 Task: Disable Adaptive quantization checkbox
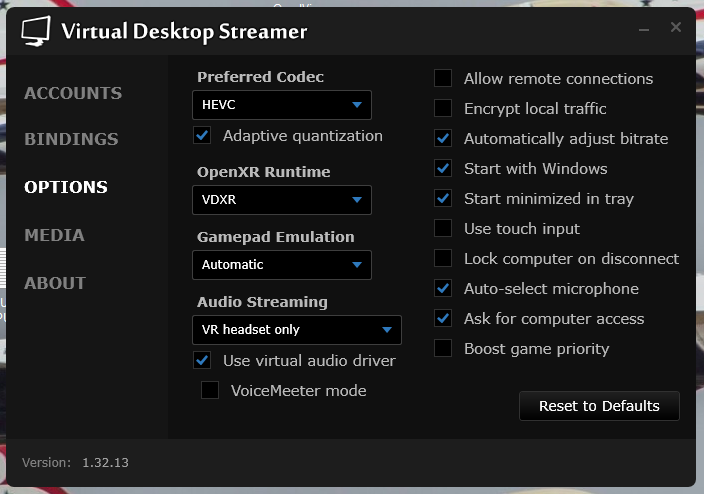pos(202,136)
